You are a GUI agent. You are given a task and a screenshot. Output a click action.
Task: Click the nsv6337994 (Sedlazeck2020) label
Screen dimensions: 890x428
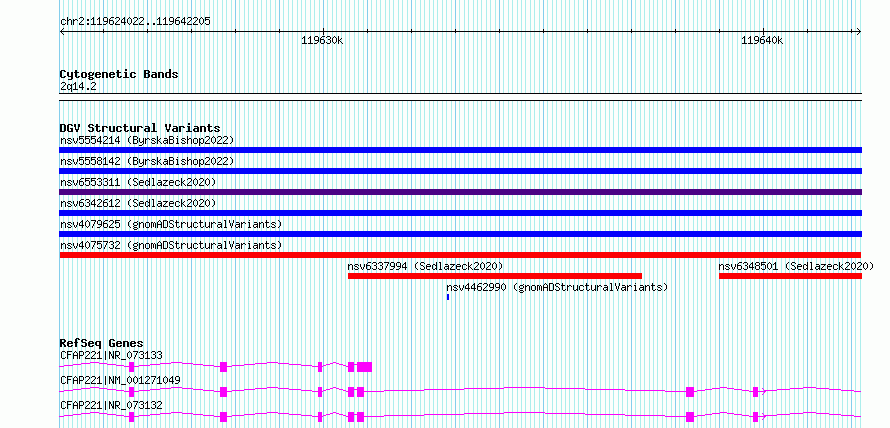[x=425, y=266]
